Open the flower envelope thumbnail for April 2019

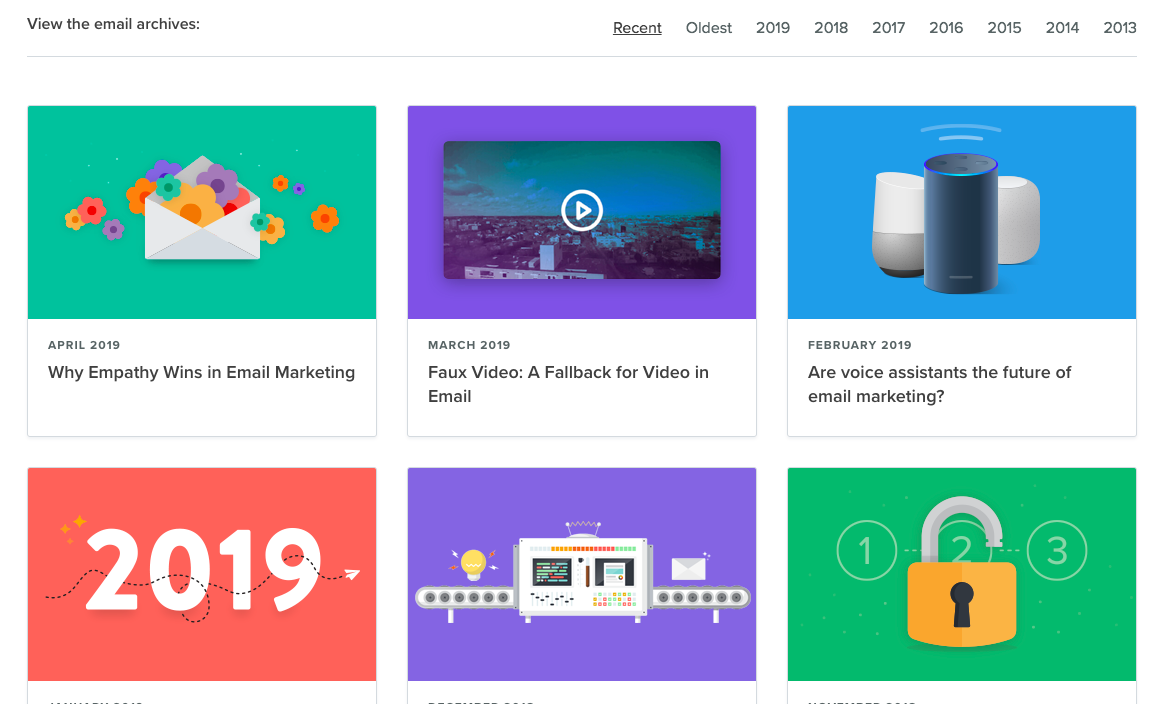(202, 213)
